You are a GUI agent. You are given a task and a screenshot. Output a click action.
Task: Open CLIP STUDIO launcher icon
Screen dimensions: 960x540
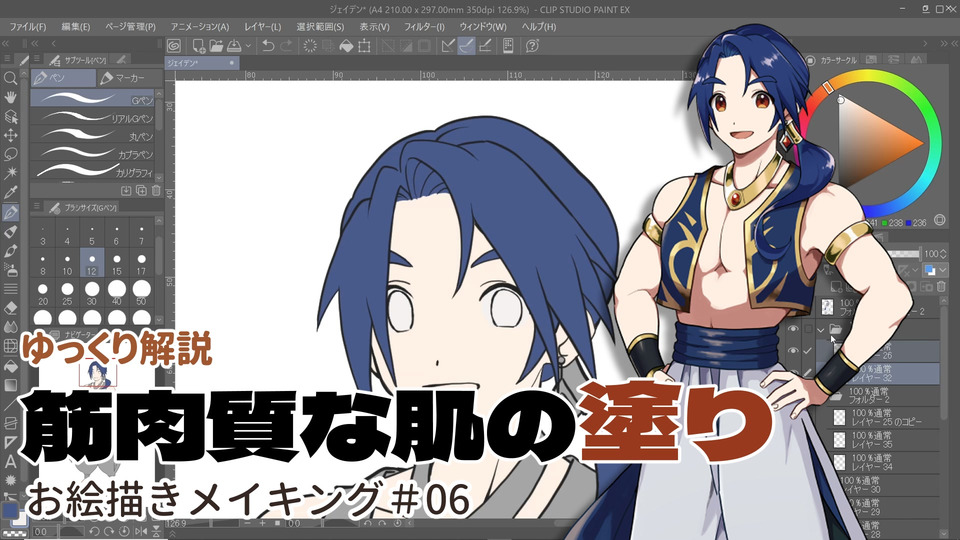[174, 46]
